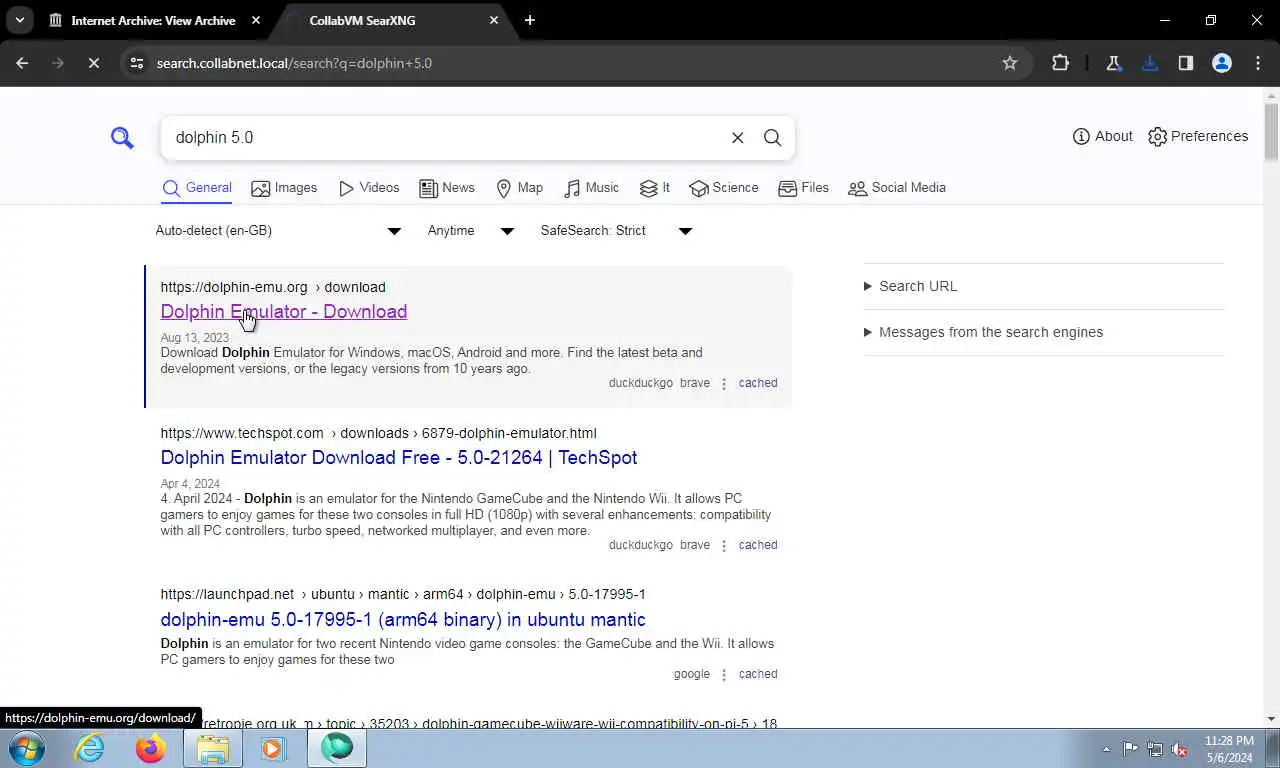The height and width of the screenshot is (768, 1280).
Task: Open Action Center flag in system tray
Action: [1130, 749]
